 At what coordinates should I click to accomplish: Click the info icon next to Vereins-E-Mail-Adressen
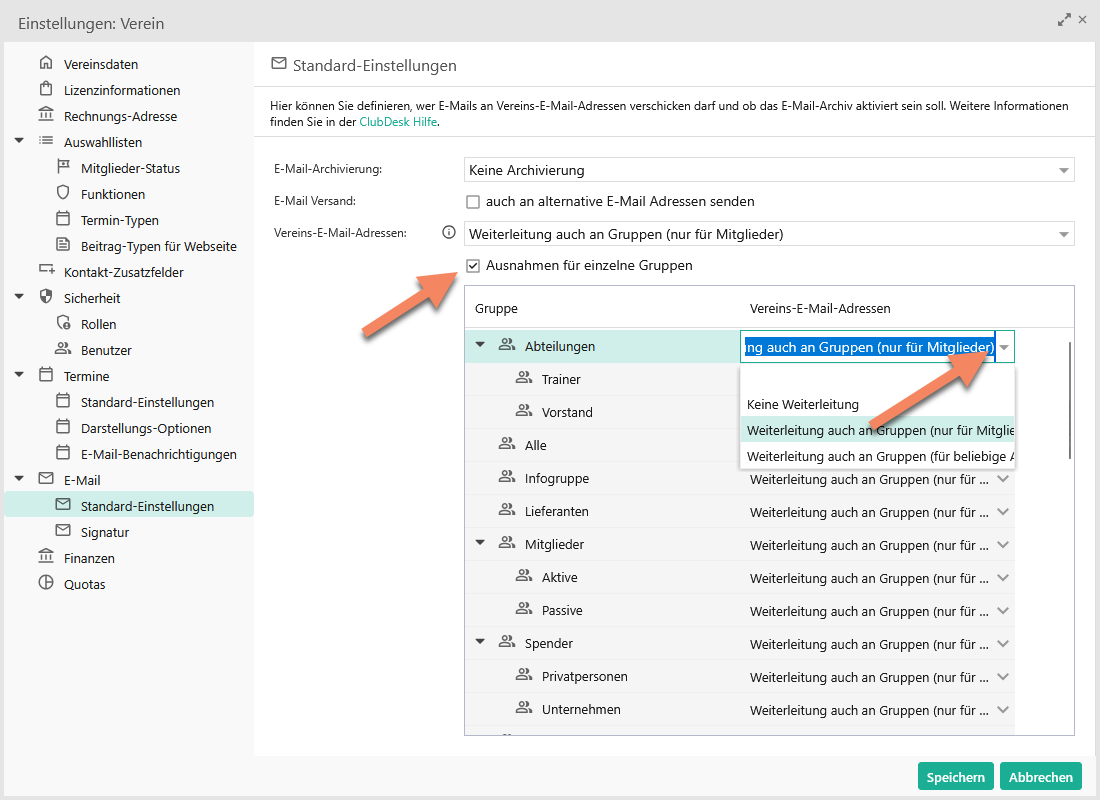click(x=449, y=232)
